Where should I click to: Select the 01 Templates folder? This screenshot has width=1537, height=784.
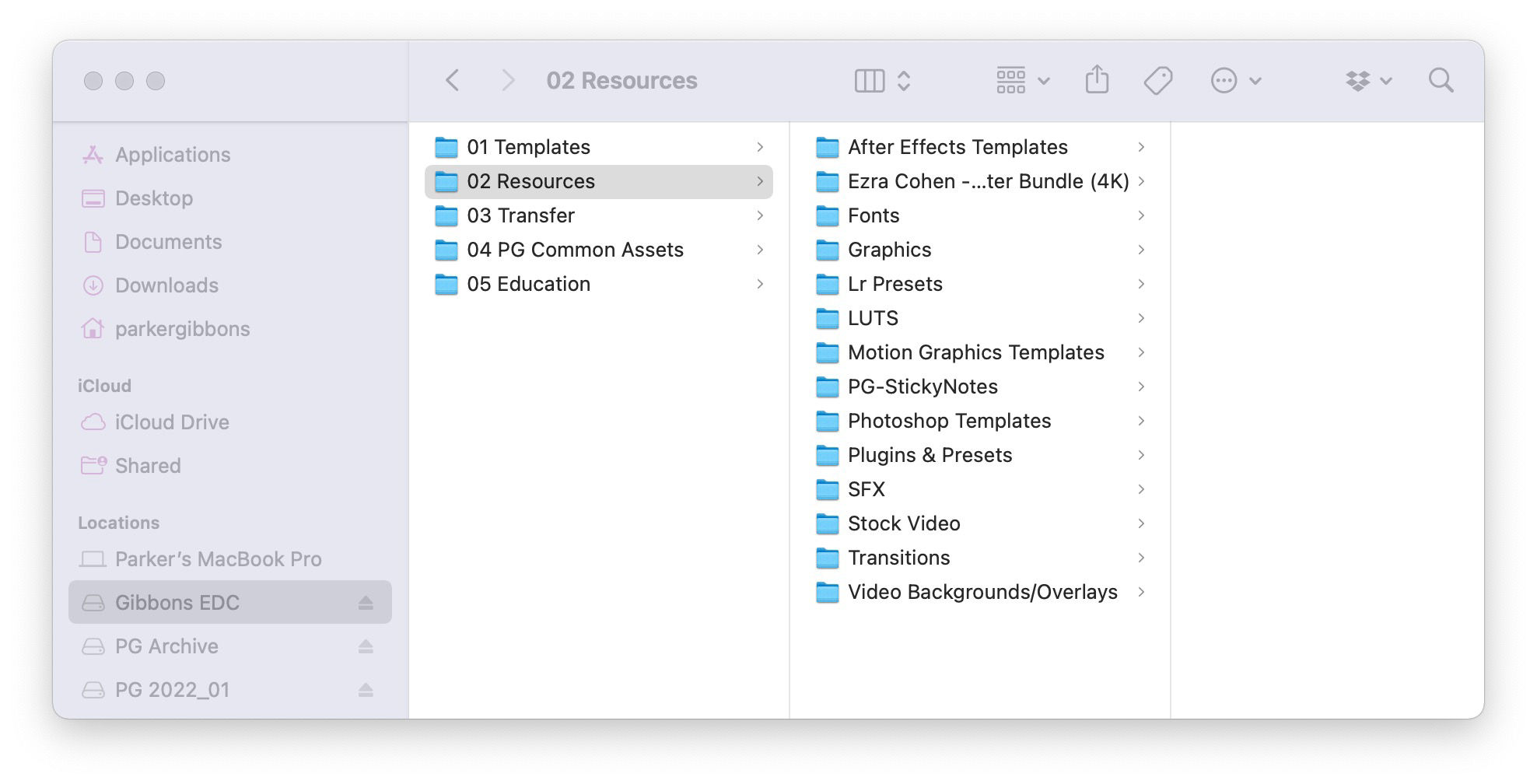[599, 147]
